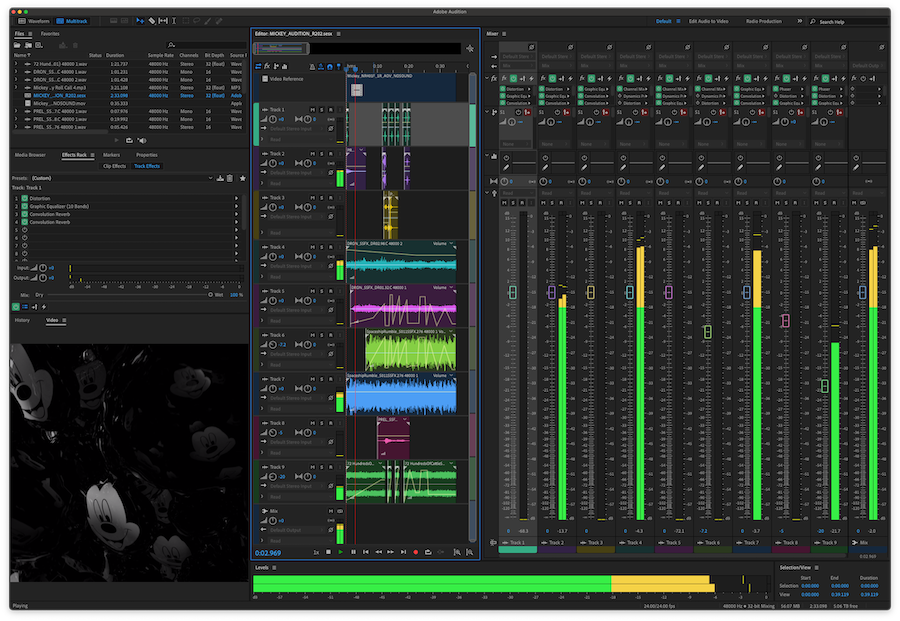Viewport: 900px width, 621px height.
Task: Click the Move tool in top toolbar
Action: (138, 20)
